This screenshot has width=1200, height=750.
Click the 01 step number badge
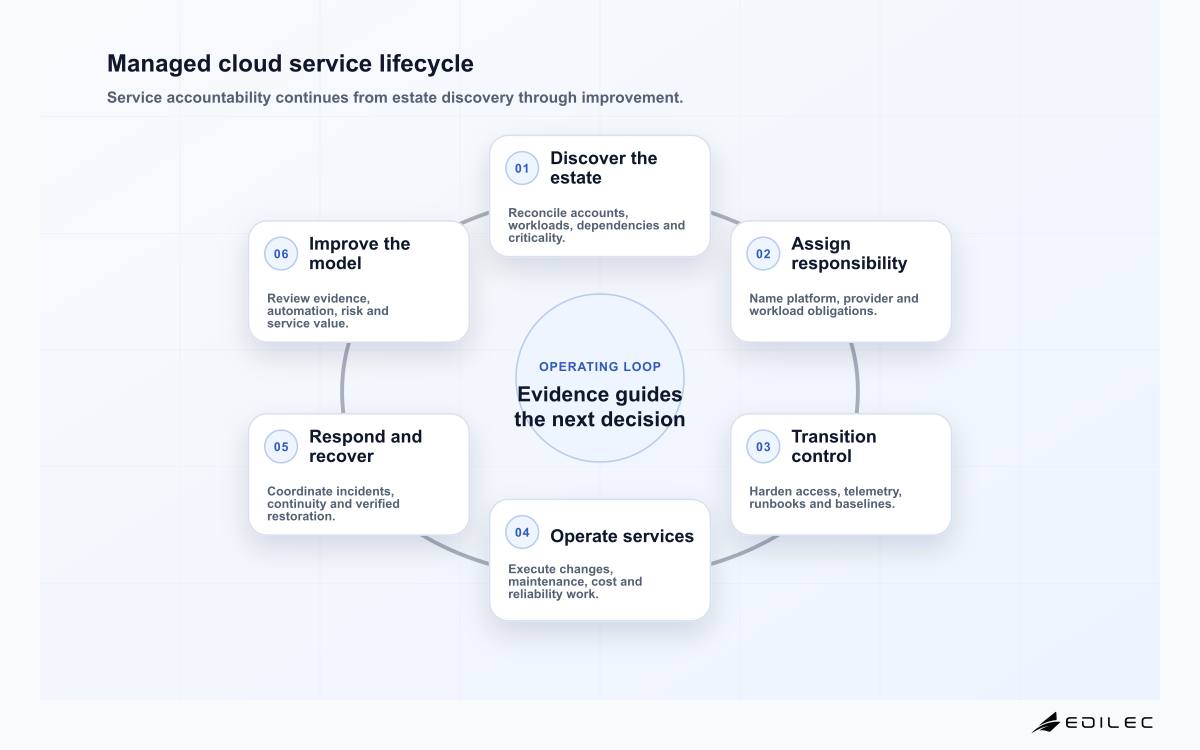coord(522,168)
